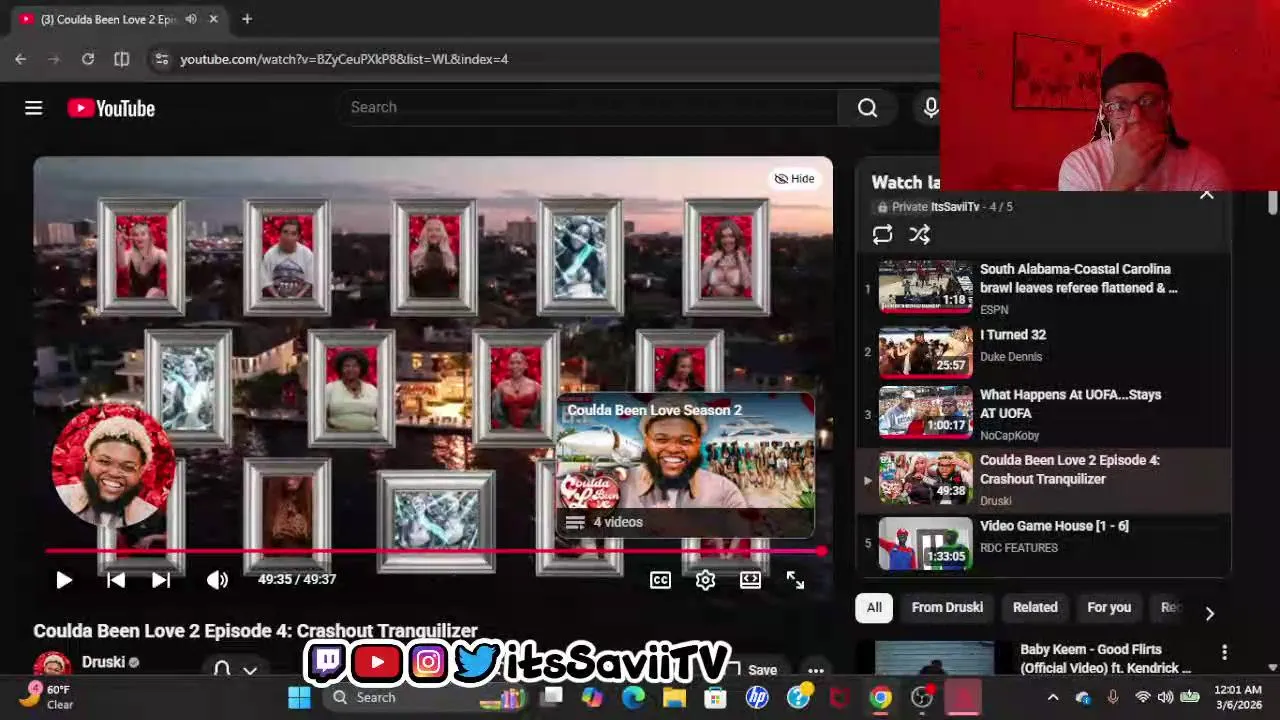Screen dimensions: 1280x720
Task: Skip to the next playlist video
Action: [161, 579]
